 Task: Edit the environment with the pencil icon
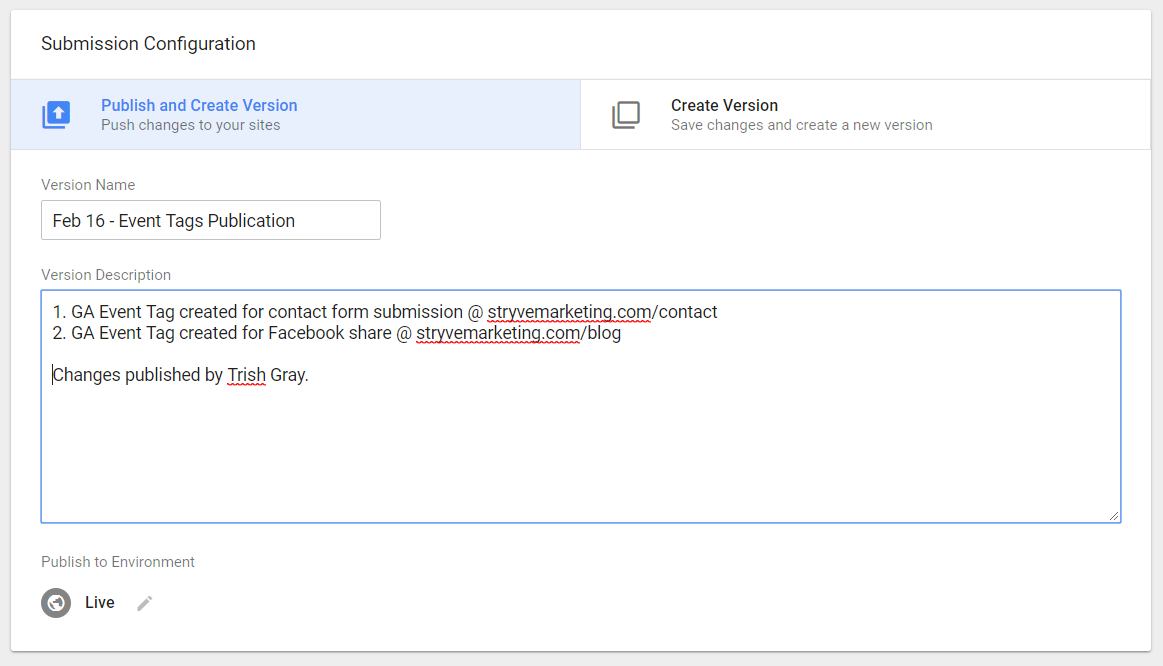pyautogui.click(x=145, y=603)
